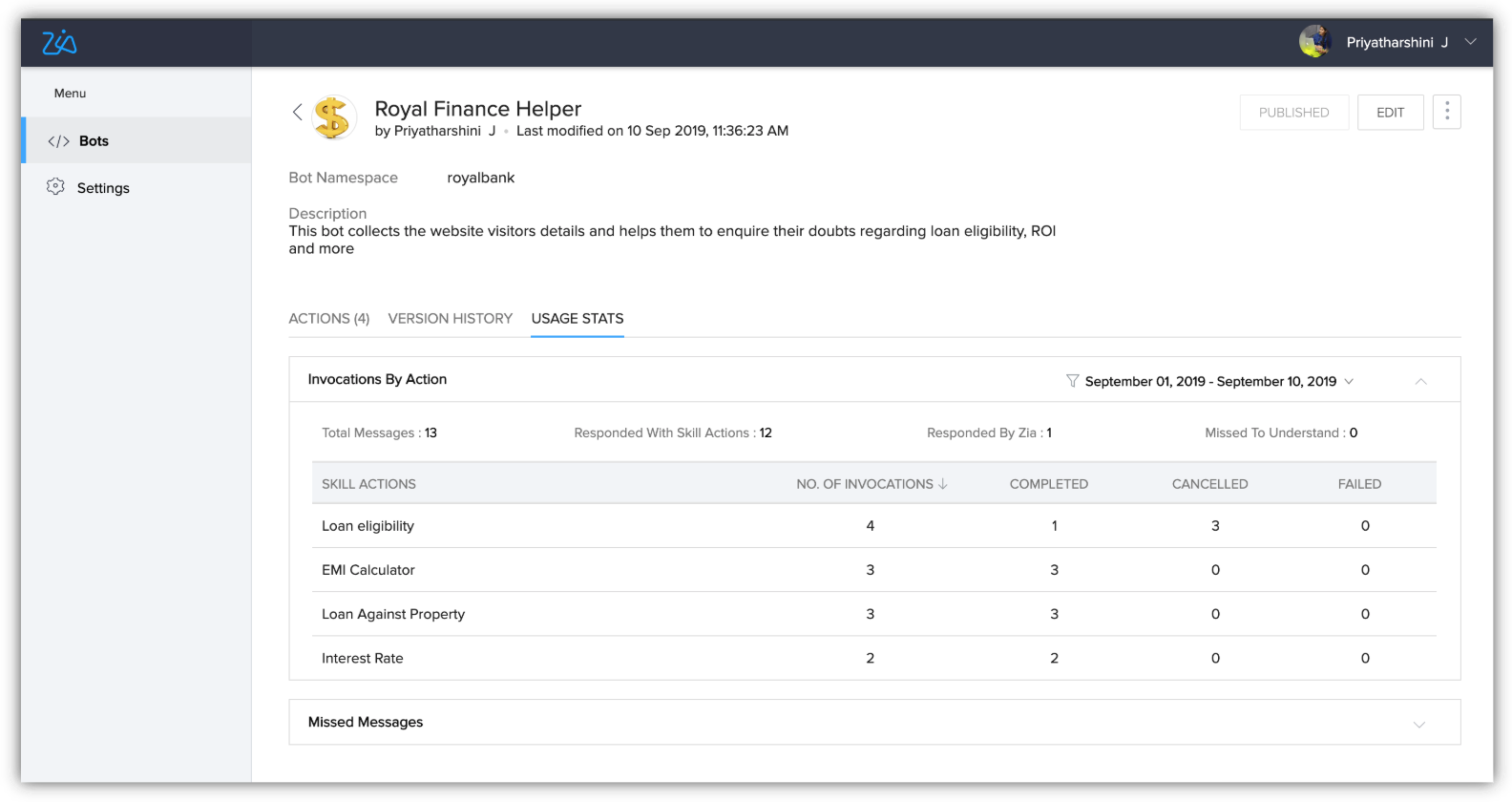Click the date range filter funnel icon
The image size is (1512, 802).
(1072, 381)
